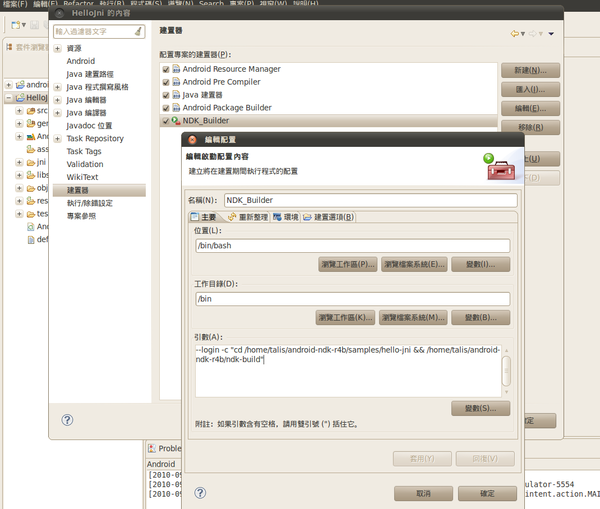Close the 編輯配置 dialog
The width and height of the screenshot is (600, 509).
(x=192, y=140)
